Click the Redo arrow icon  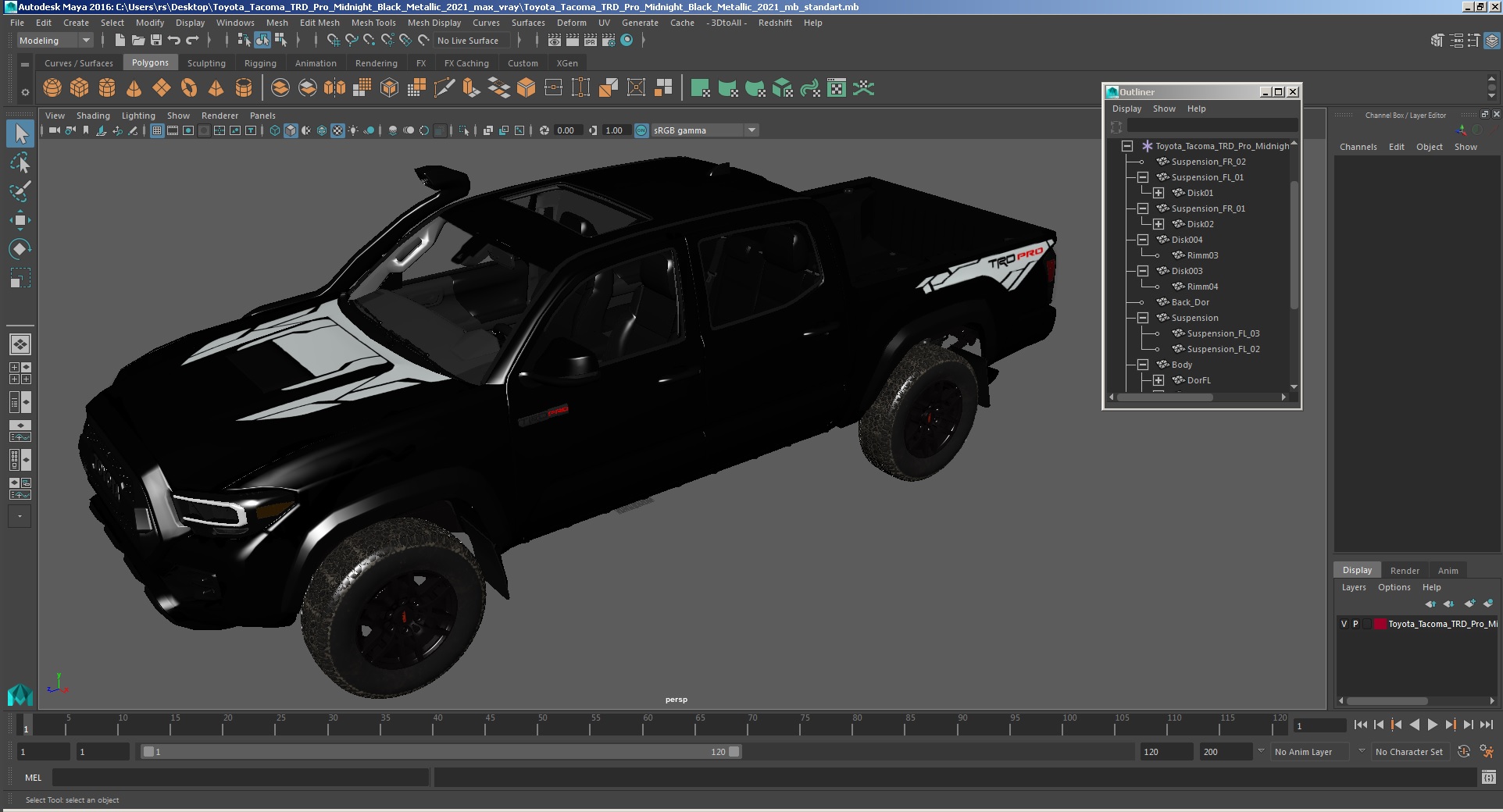(x=192, y=40)
